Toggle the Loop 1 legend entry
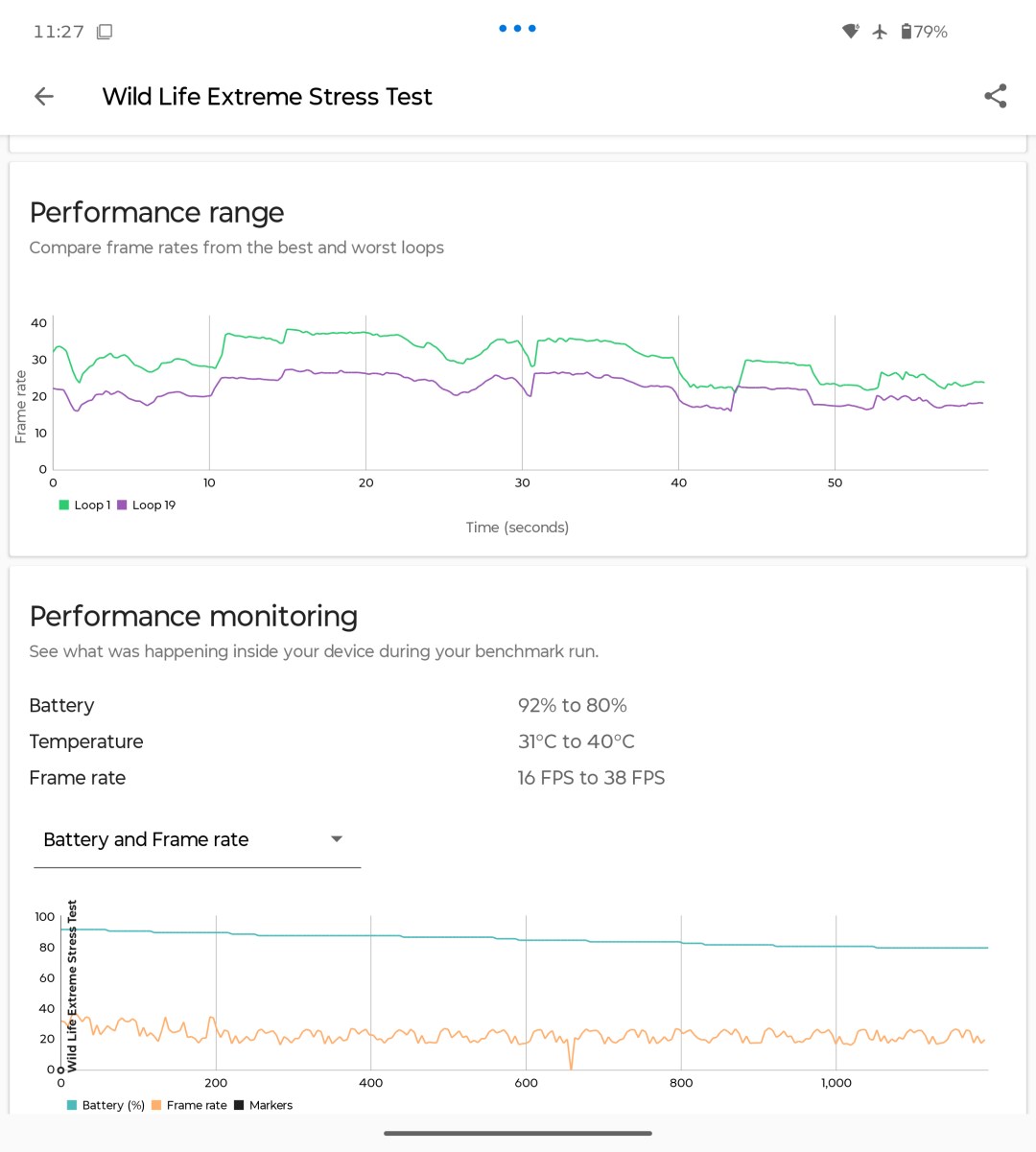1036x1152 pixels. 84,505
